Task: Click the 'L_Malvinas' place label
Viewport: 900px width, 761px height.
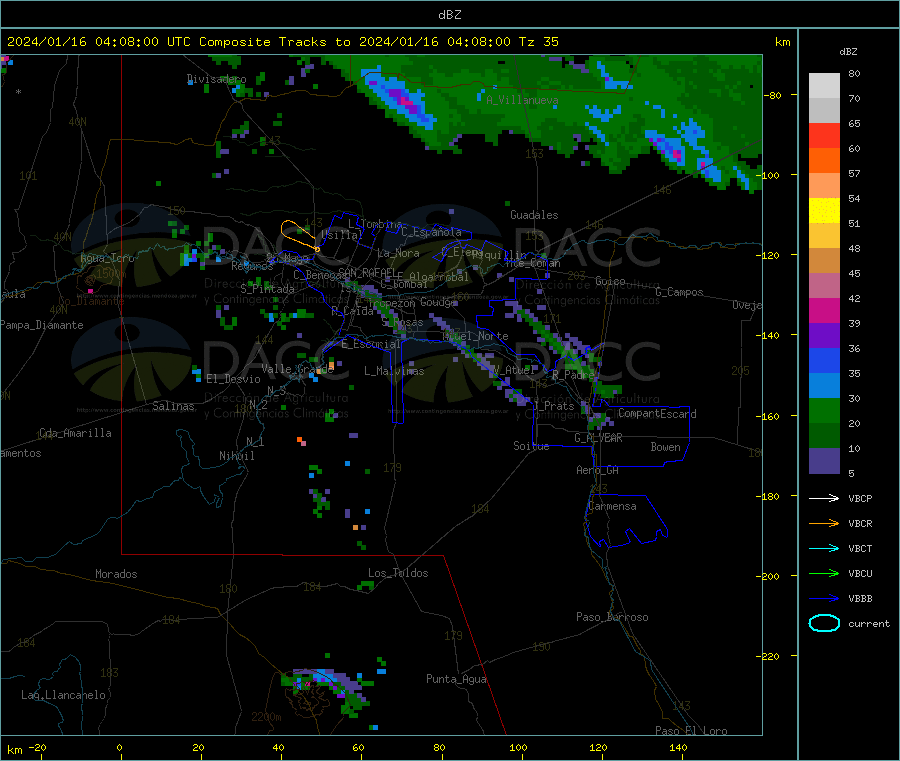Action: coord(394,371)
